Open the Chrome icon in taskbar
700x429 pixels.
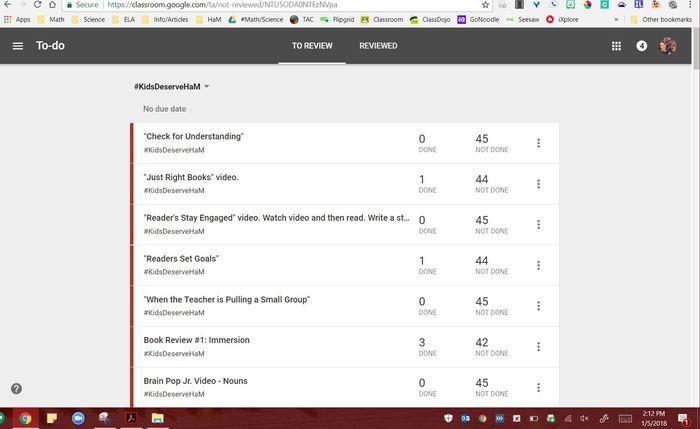coord(26,418)
